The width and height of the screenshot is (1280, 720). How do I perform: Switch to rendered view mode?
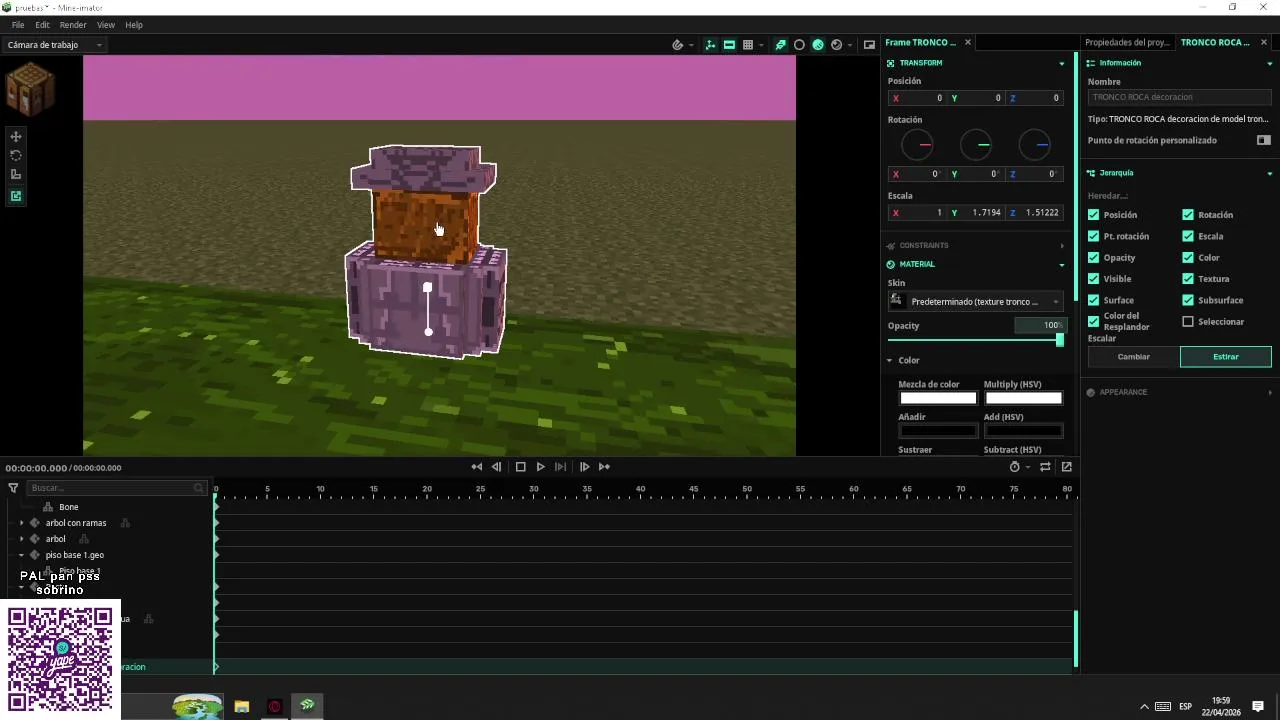tap(837, 45)
